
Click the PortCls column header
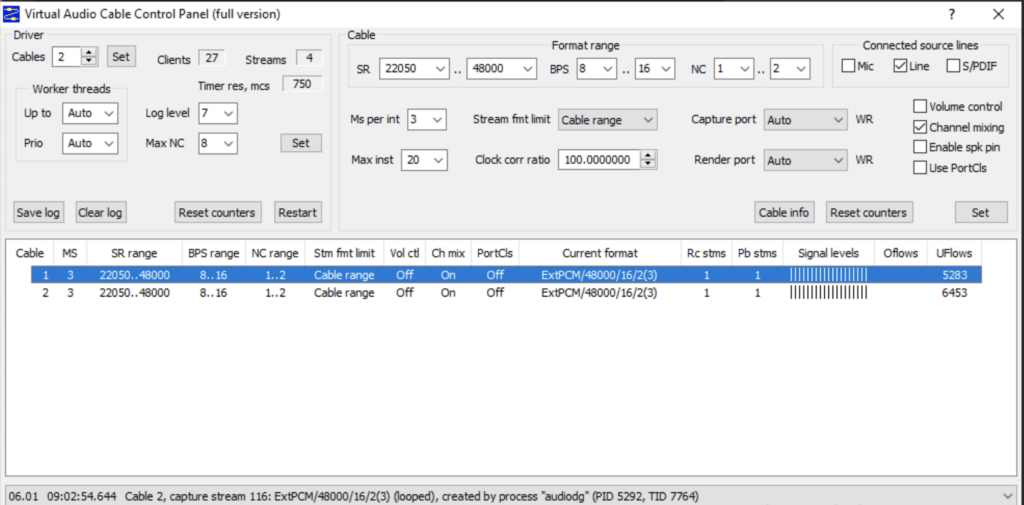click(x=495, y=253)
